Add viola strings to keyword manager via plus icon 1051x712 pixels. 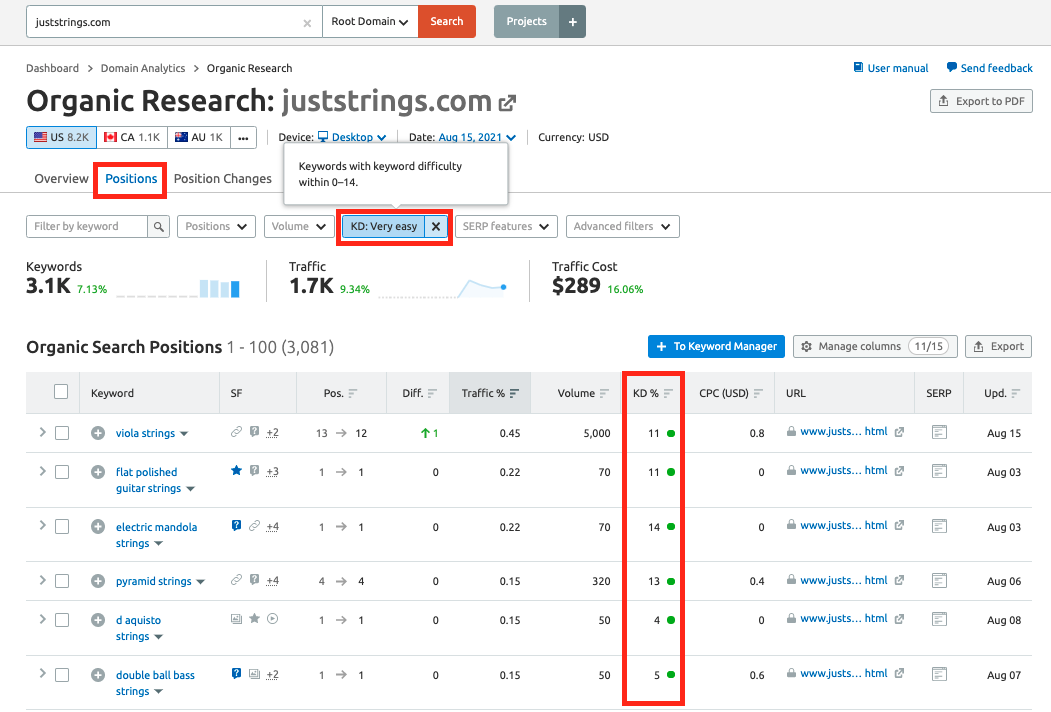point(98,433)
